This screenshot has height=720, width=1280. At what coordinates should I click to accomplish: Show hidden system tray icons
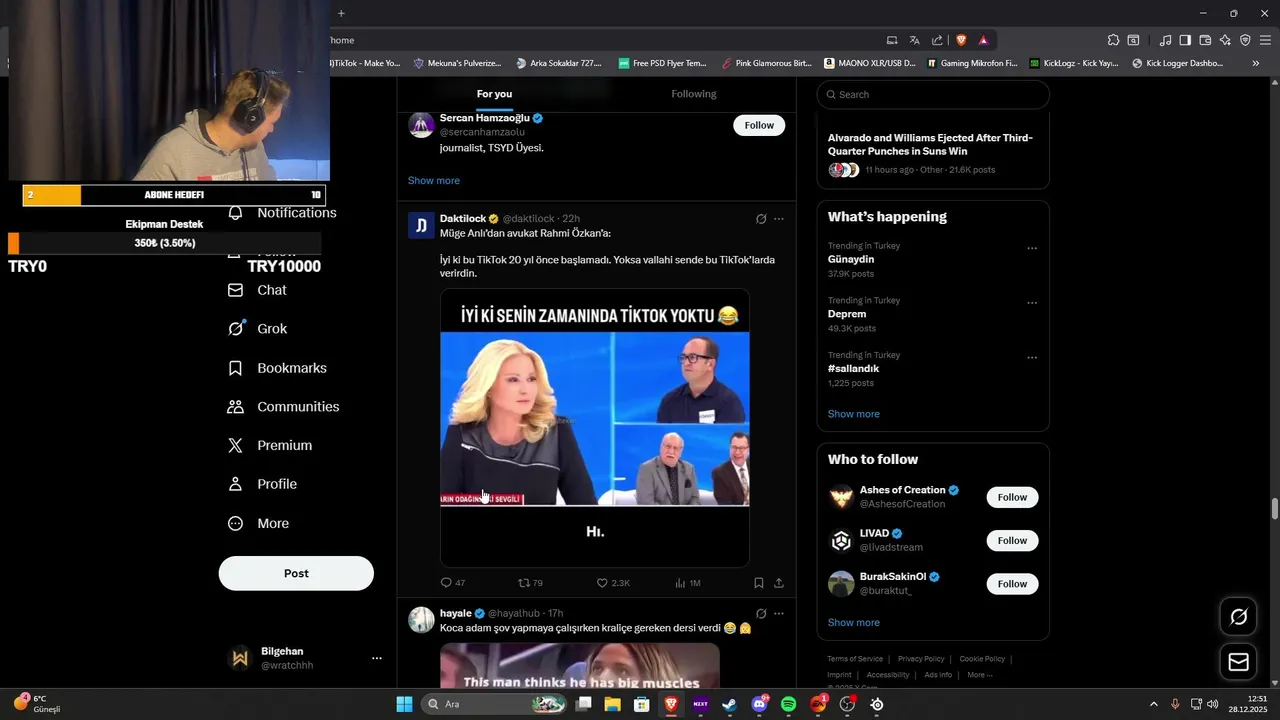(x=1153, y=704)
